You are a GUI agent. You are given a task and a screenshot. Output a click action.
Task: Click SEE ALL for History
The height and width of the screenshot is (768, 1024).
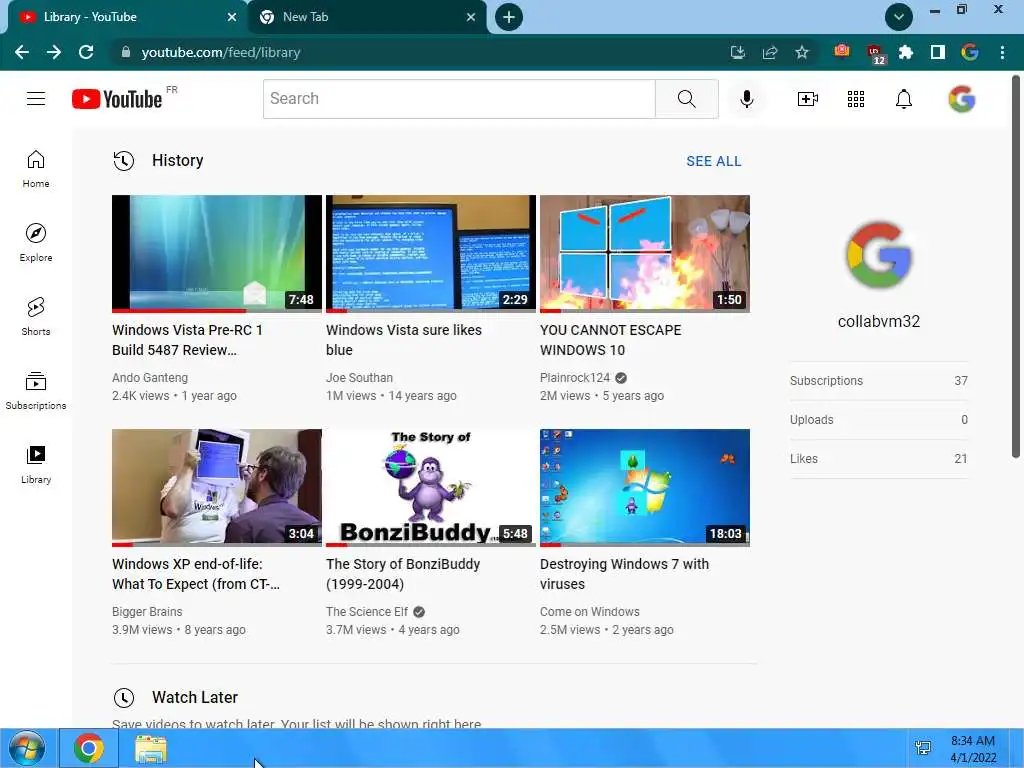714,161
